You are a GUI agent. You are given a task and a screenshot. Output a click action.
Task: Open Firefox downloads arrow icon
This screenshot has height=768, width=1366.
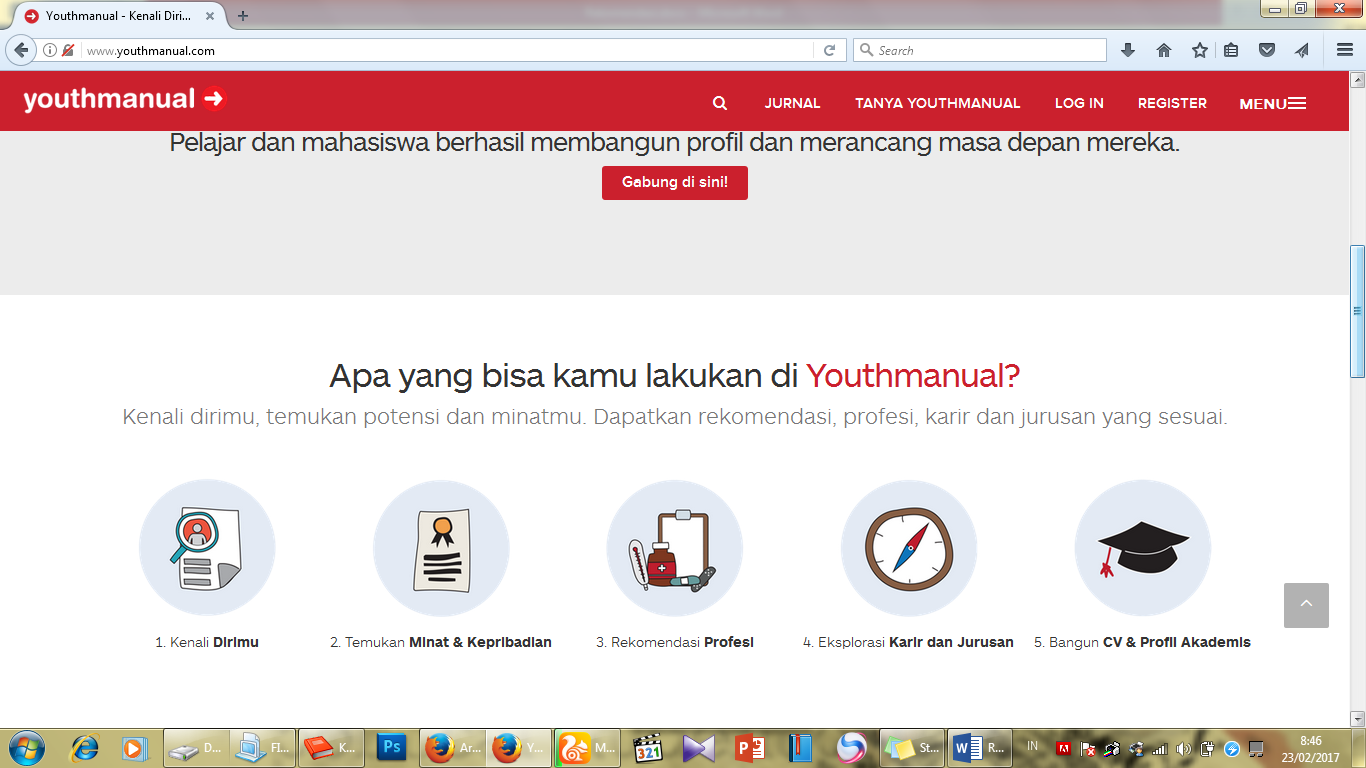pos(1128,50)
